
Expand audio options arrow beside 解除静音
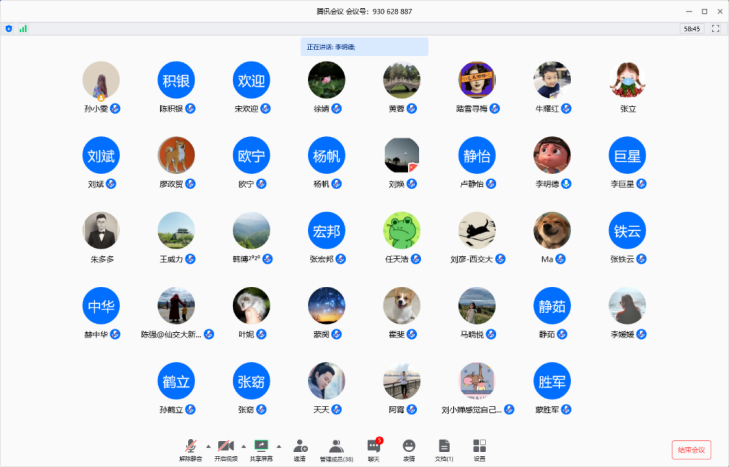click(x=208, y=445)
